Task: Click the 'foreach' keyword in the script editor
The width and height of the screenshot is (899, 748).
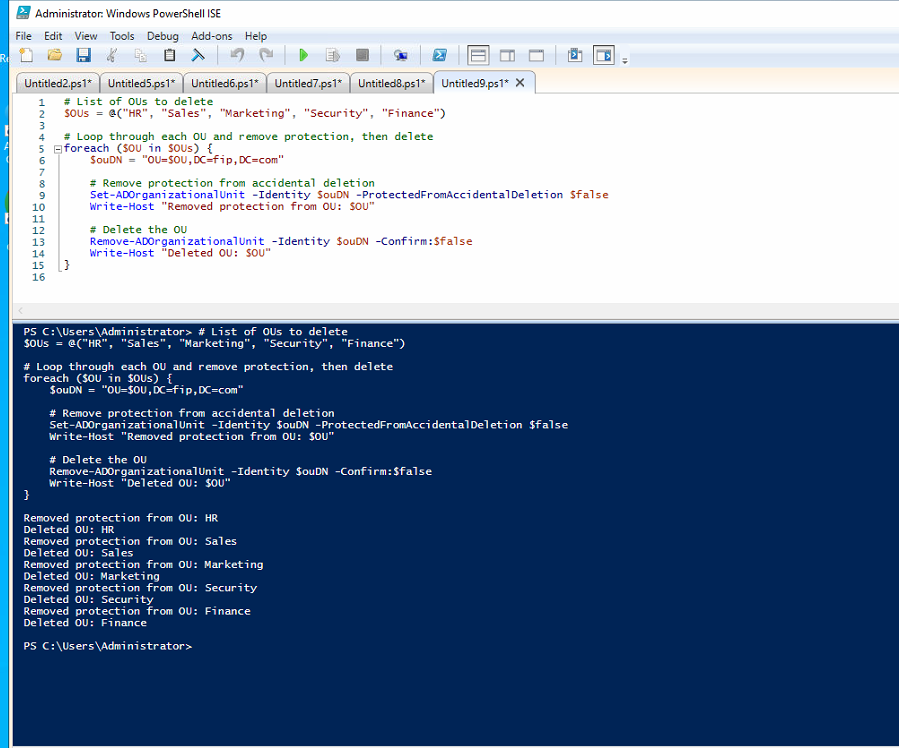Action: [x=86, y=148]
